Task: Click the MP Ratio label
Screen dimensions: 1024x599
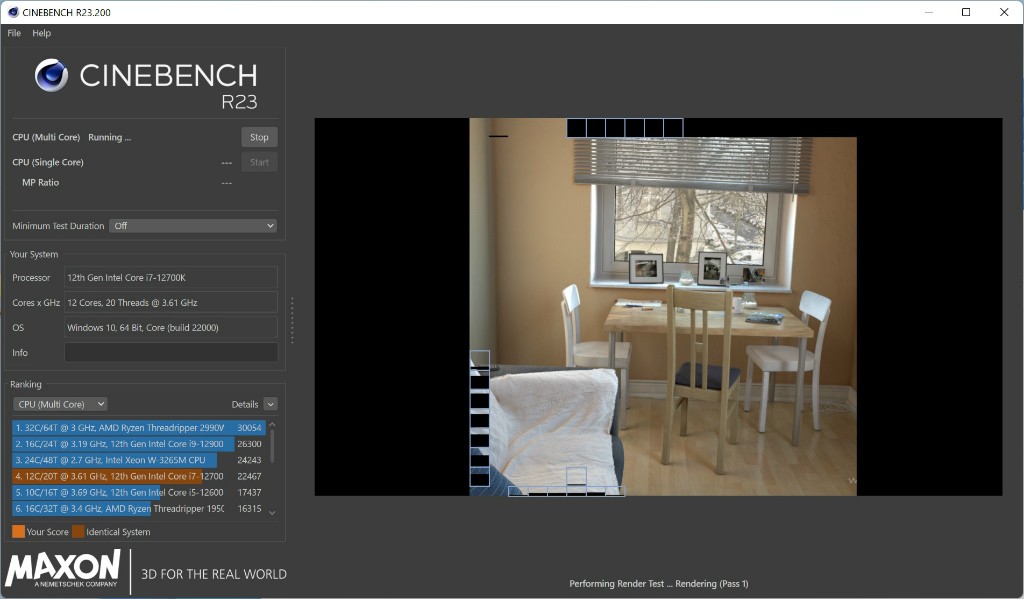Action: (x=40, y=183)
